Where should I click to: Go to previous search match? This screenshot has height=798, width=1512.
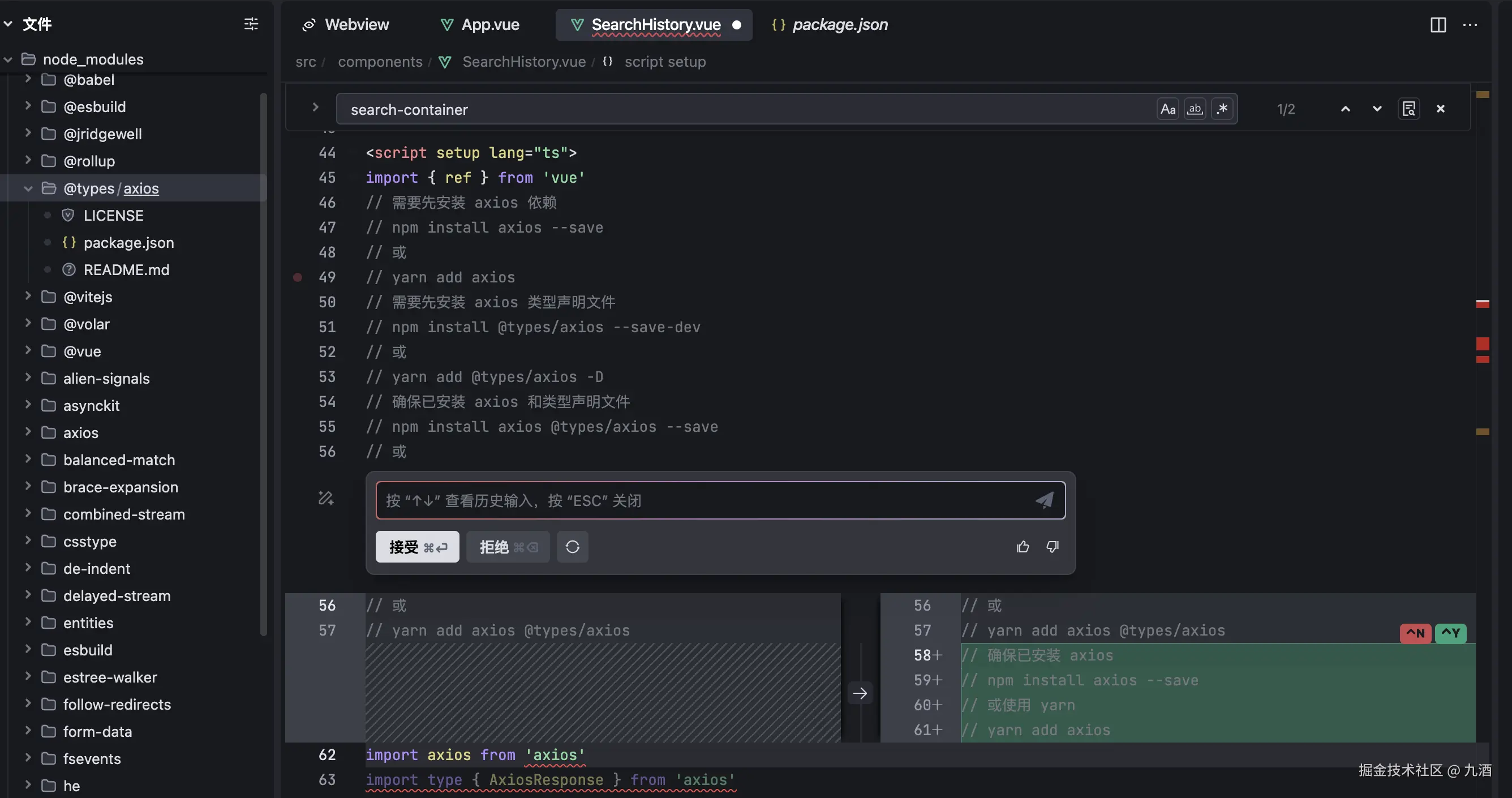[x=1345, y=109]
